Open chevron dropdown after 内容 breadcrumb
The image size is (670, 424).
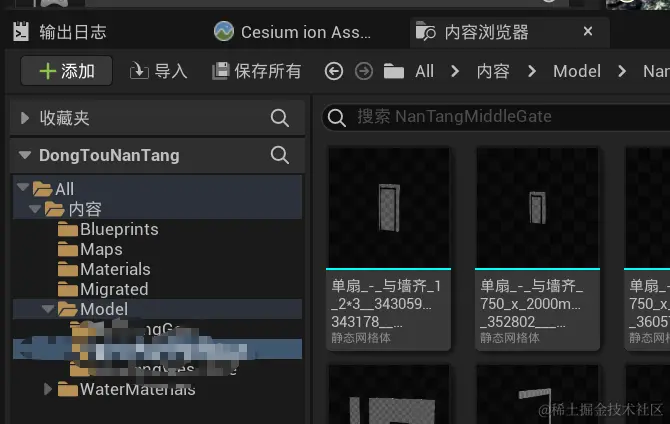532,71
